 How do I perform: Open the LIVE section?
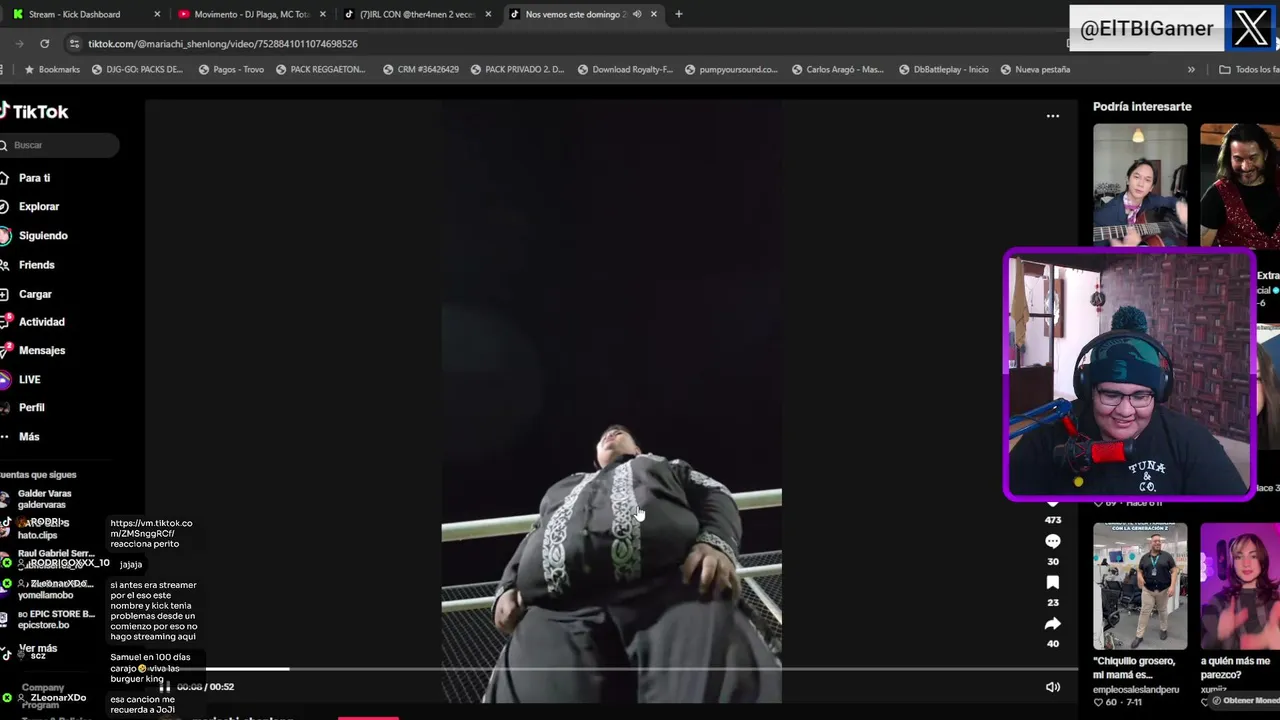click(x=21, y=379)
